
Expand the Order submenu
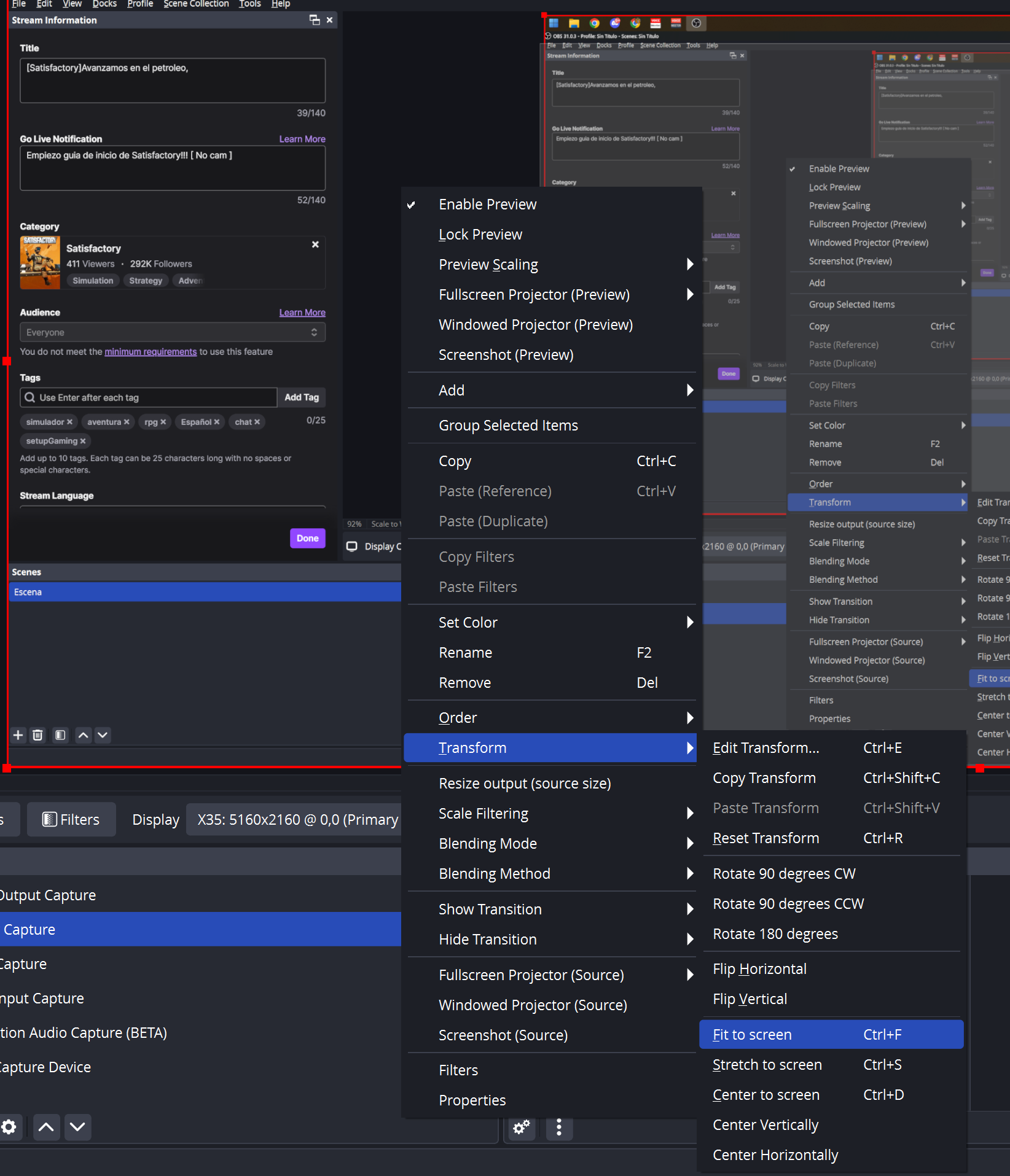click(x=549, y=718)
